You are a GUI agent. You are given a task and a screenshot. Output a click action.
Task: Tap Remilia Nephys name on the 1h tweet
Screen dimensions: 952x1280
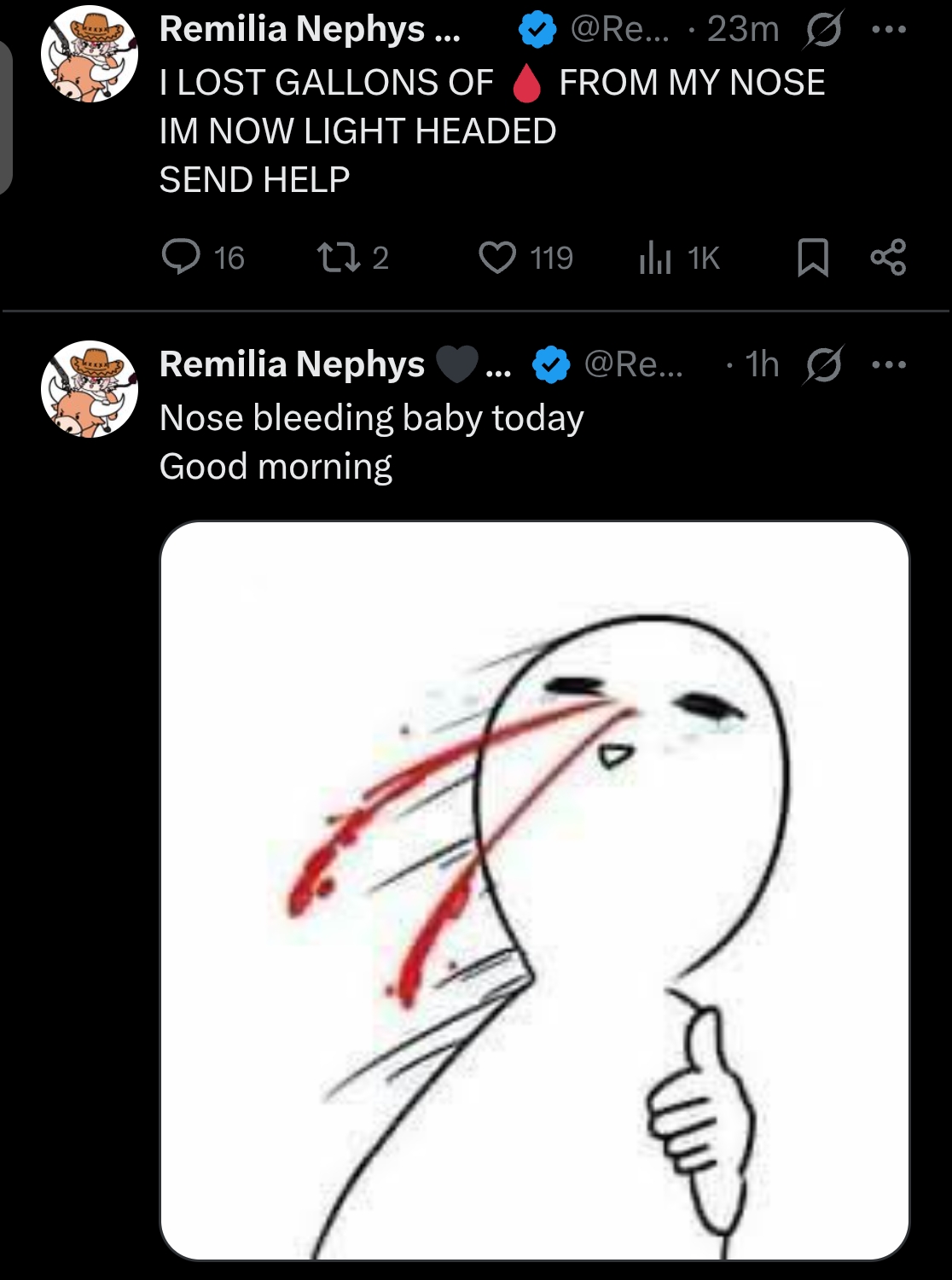pos(292,365)
